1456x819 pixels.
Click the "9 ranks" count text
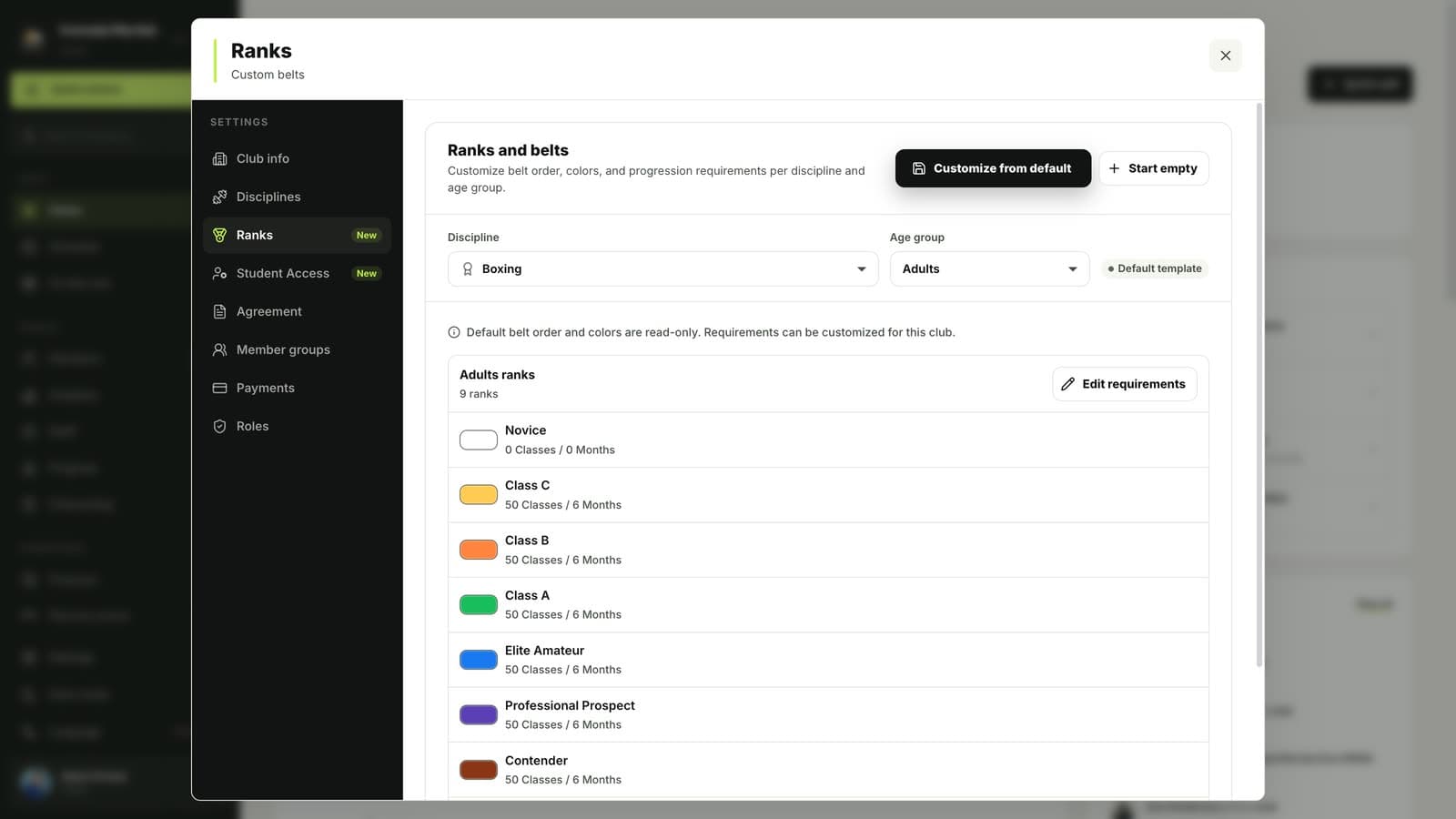tap(479, 394)
